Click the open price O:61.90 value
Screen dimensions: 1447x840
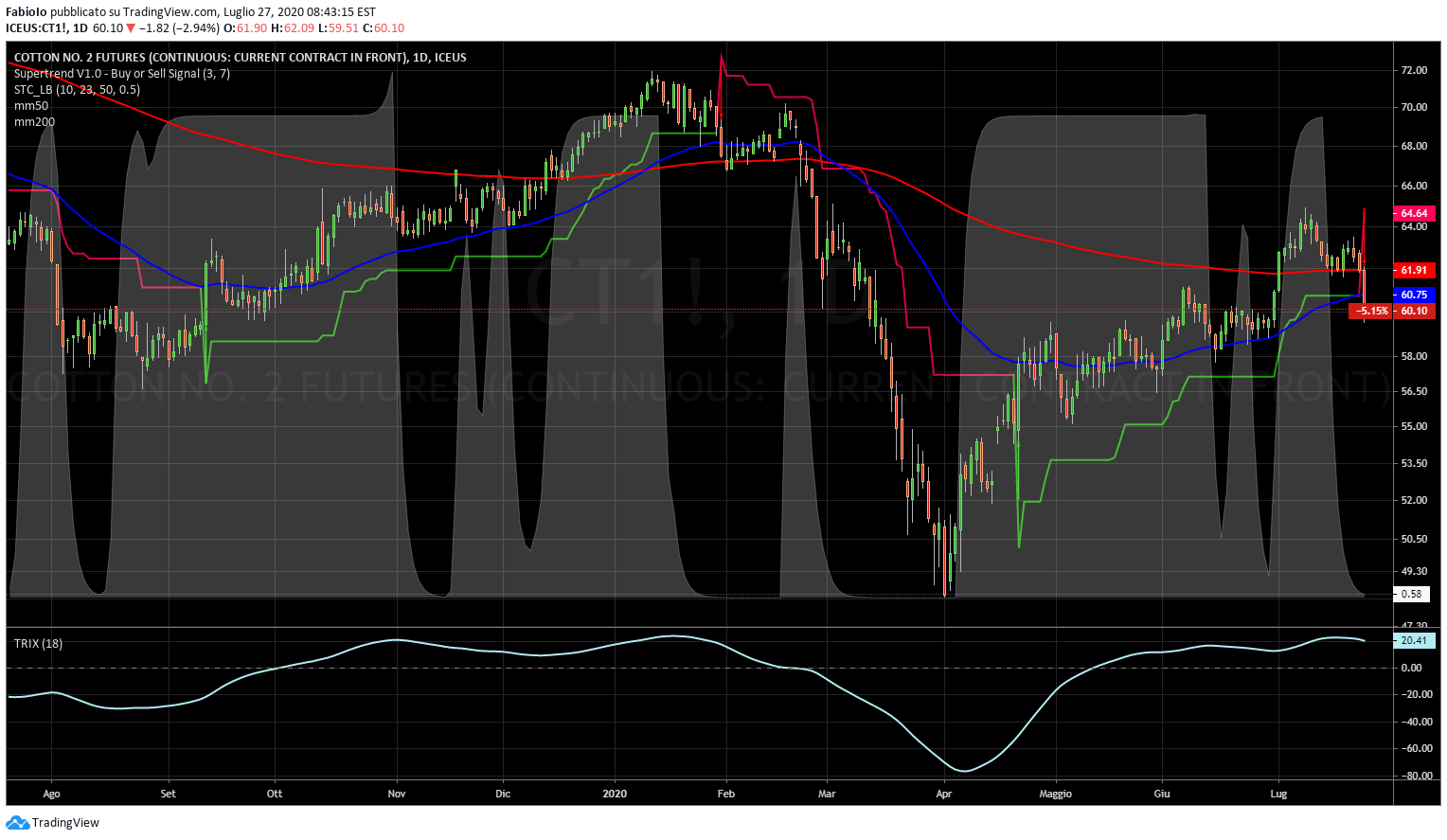pyautogui.click(x=245, y=28)
